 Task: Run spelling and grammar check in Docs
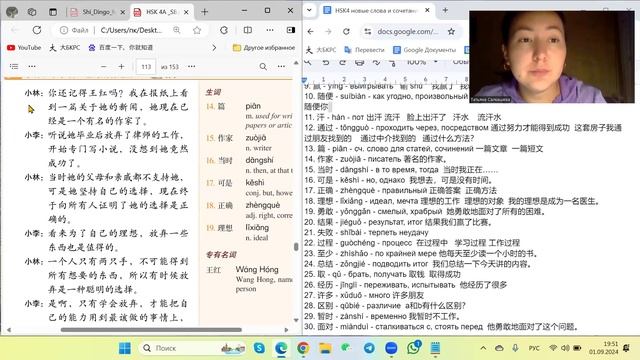[376, 62]
